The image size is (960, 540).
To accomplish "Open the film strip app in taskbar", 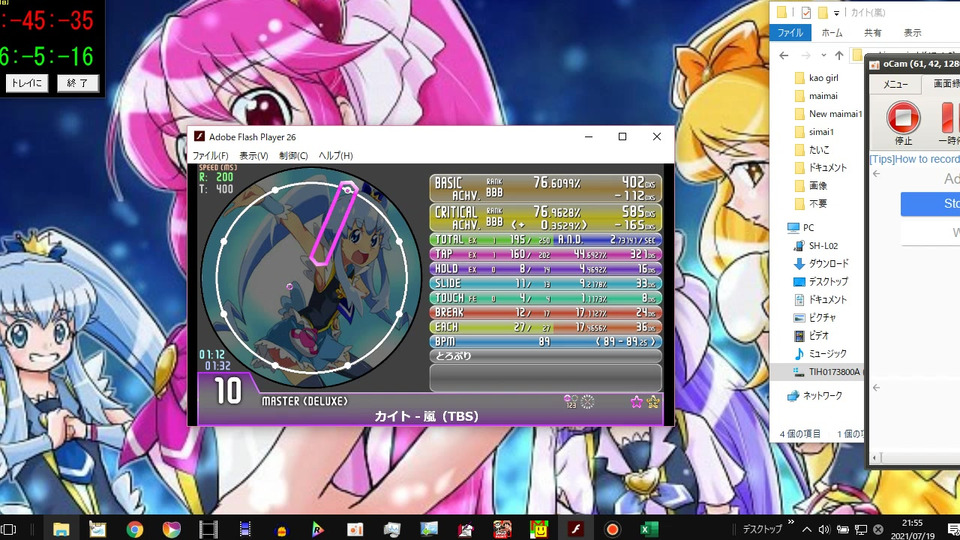I will (208, 529).
